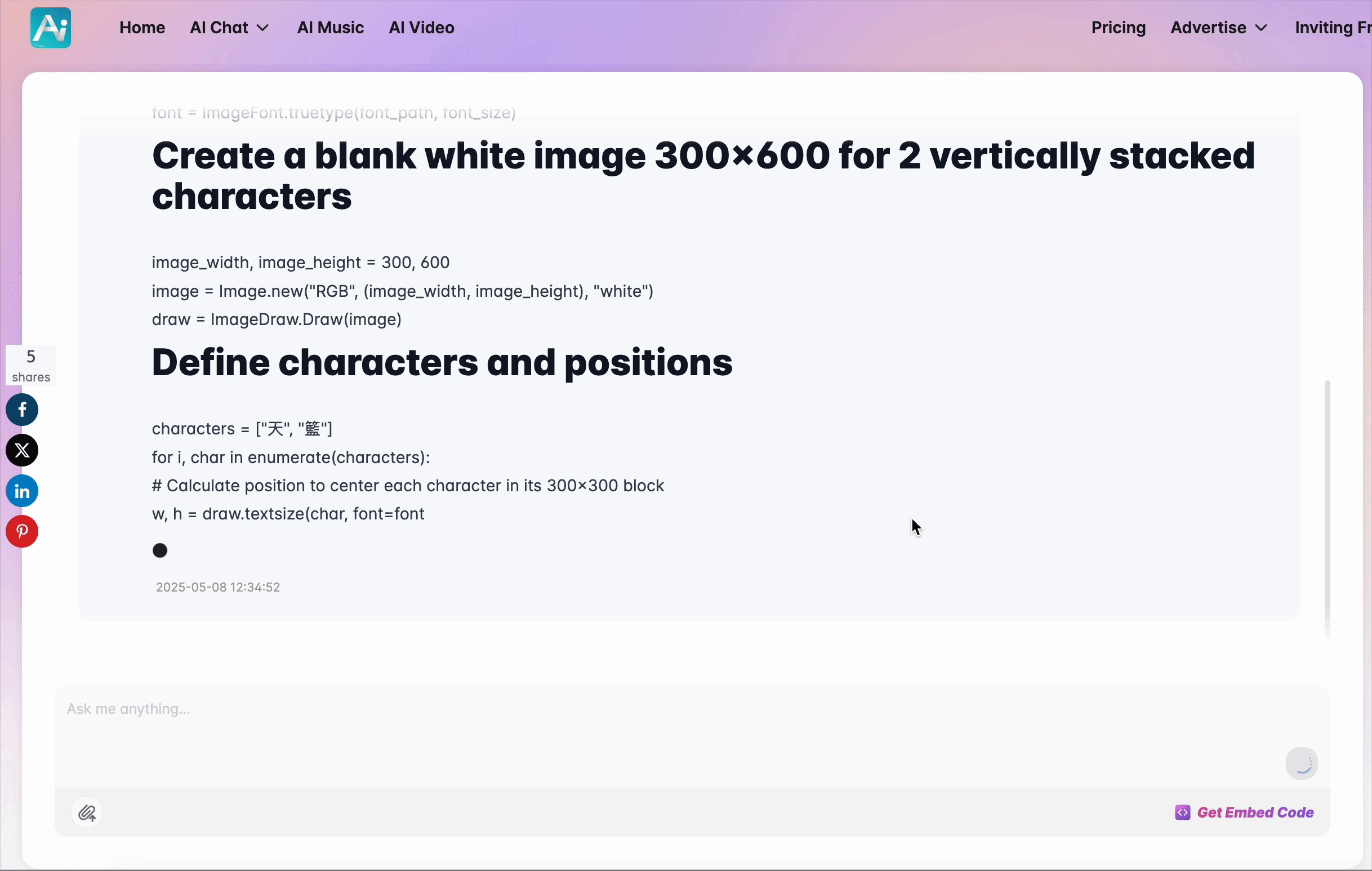Click the embed code icon

click(1182, 812)
